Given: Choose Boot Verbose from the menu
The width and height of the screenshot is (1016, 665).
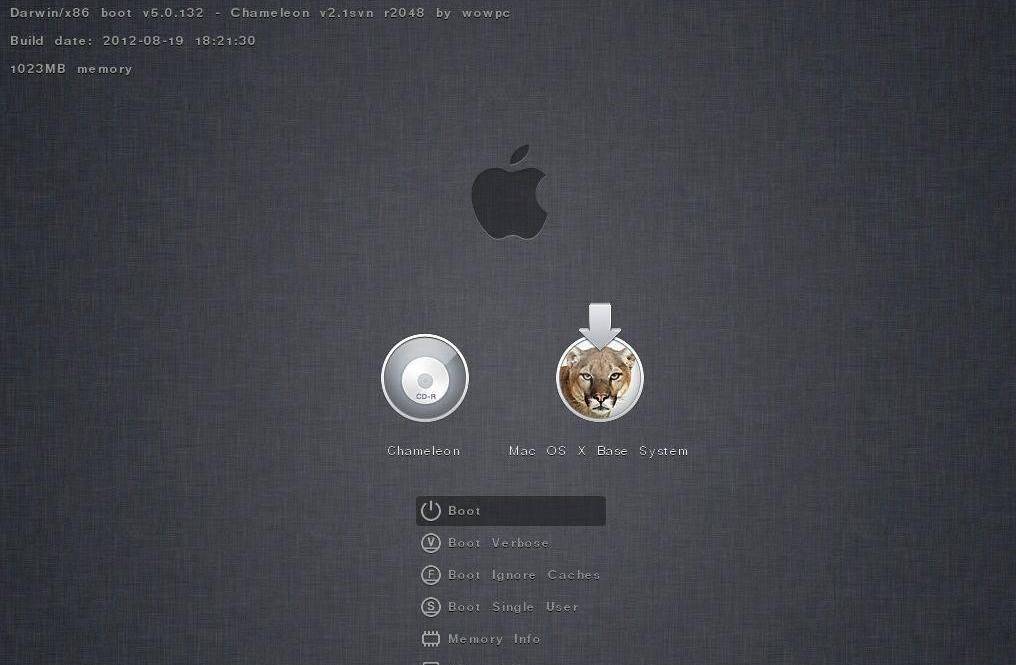Looking at the screenshot, I should click(x=498, y=543).
